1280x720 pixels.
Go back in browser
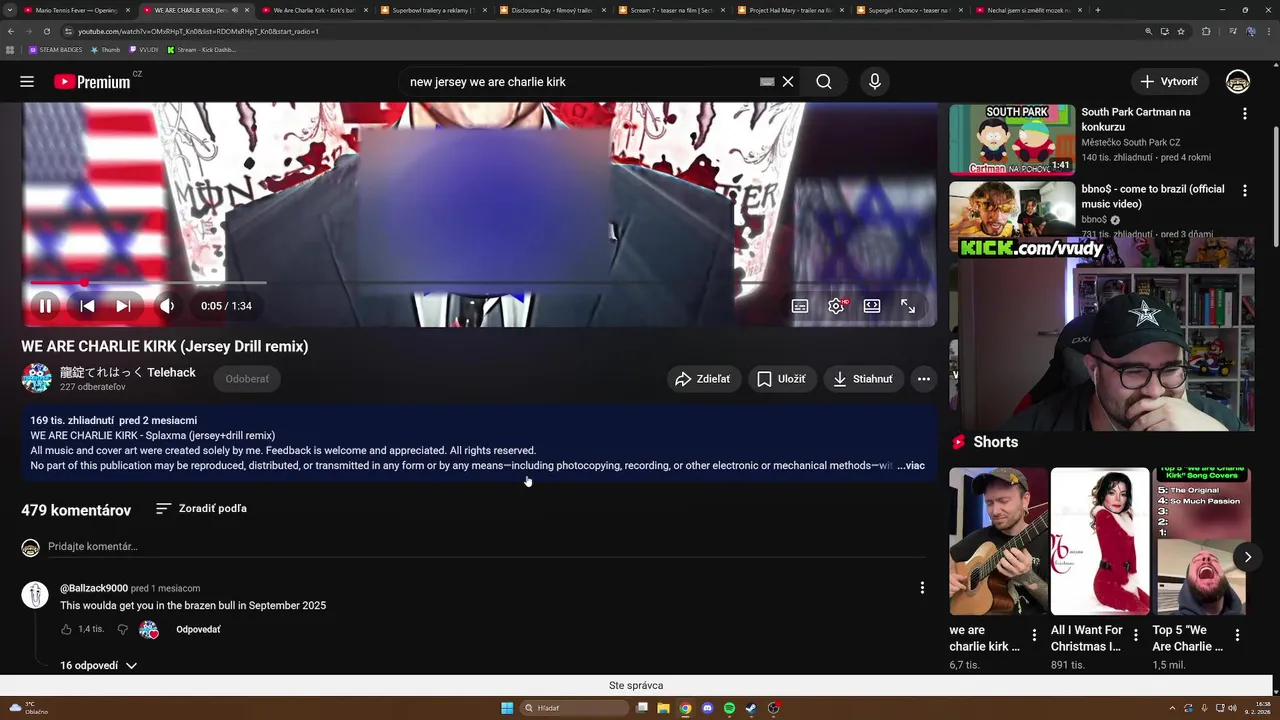pyautogui.click(x=11, y=31)
